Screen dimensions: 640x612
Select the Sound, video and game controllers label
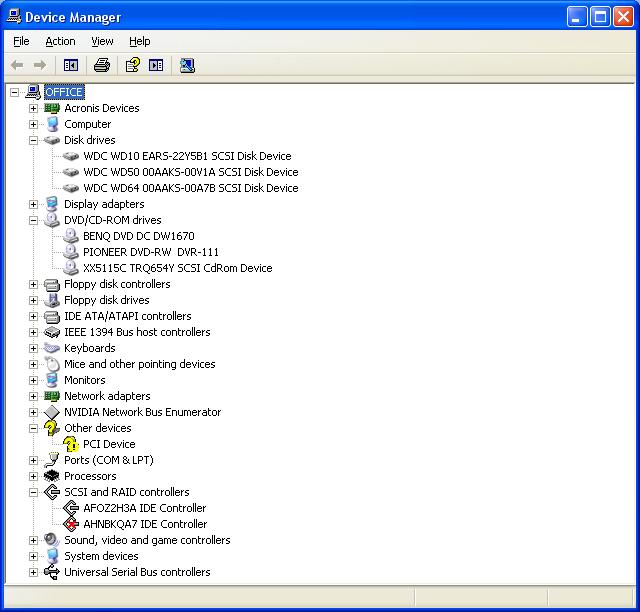click(147, 540)
